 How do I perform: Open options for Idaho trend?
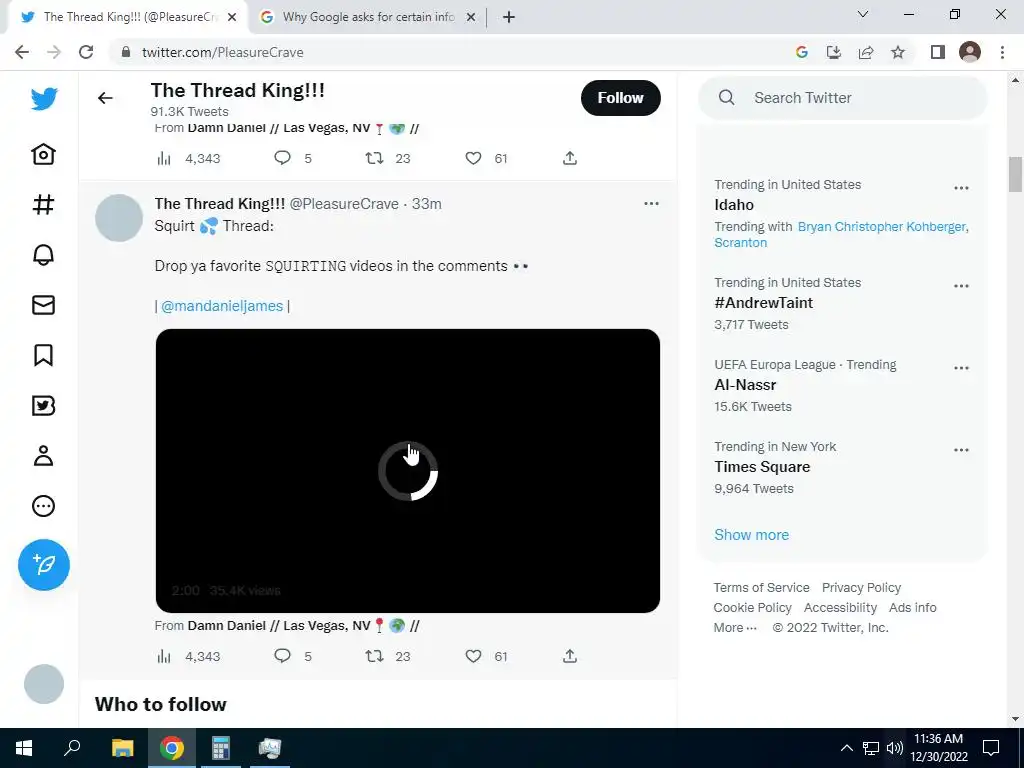[x=961, y=188]
